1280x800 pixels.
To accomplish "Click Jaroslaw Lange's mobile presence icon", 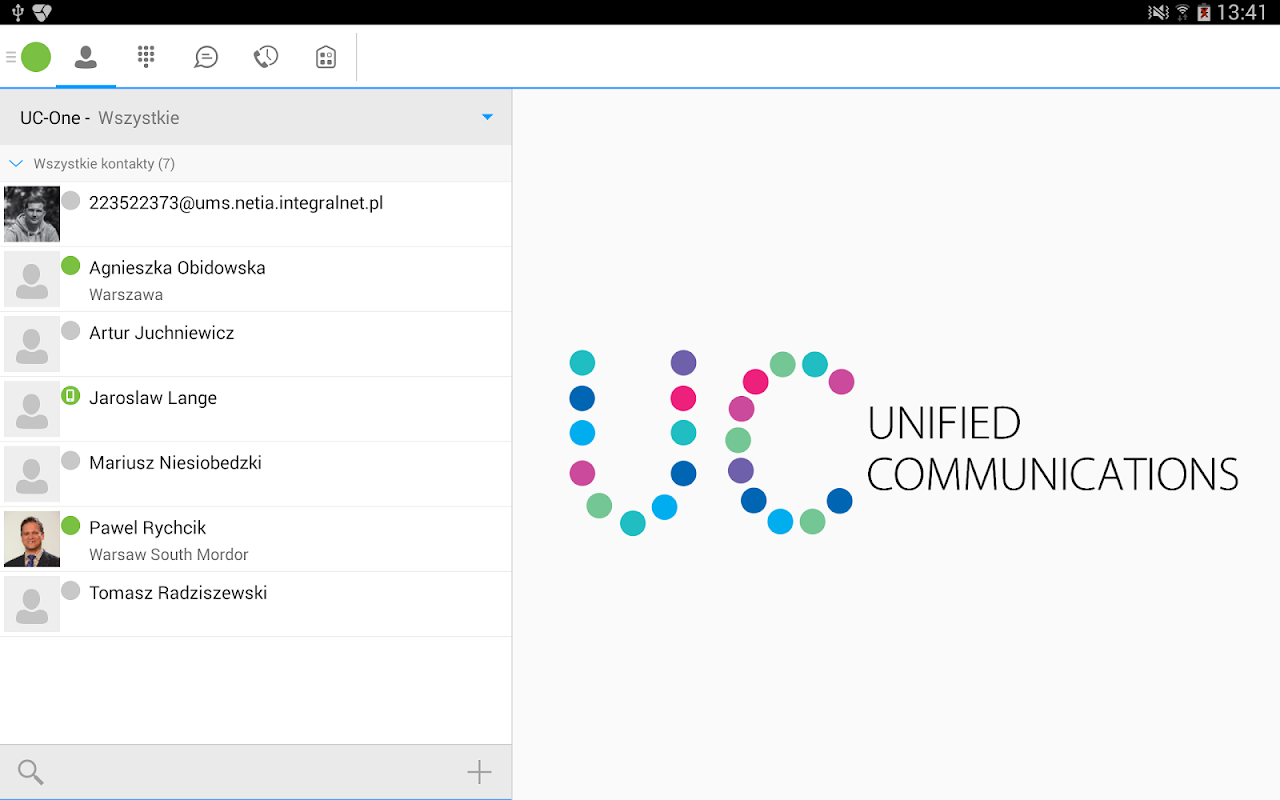I will (70, 395).
